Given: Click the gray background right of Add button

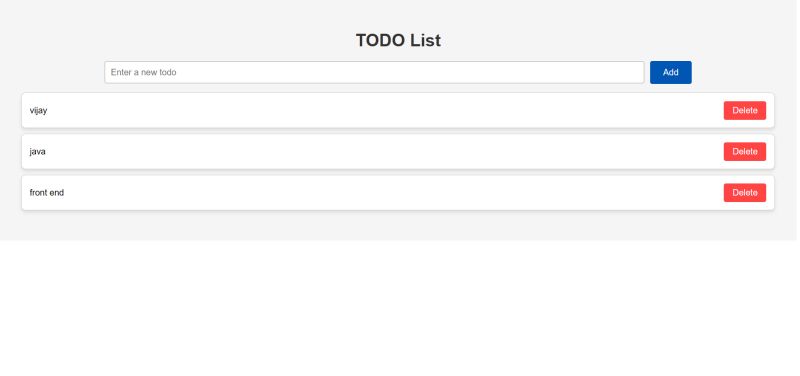Looking at the screenshot, I should tap(745, 72).
